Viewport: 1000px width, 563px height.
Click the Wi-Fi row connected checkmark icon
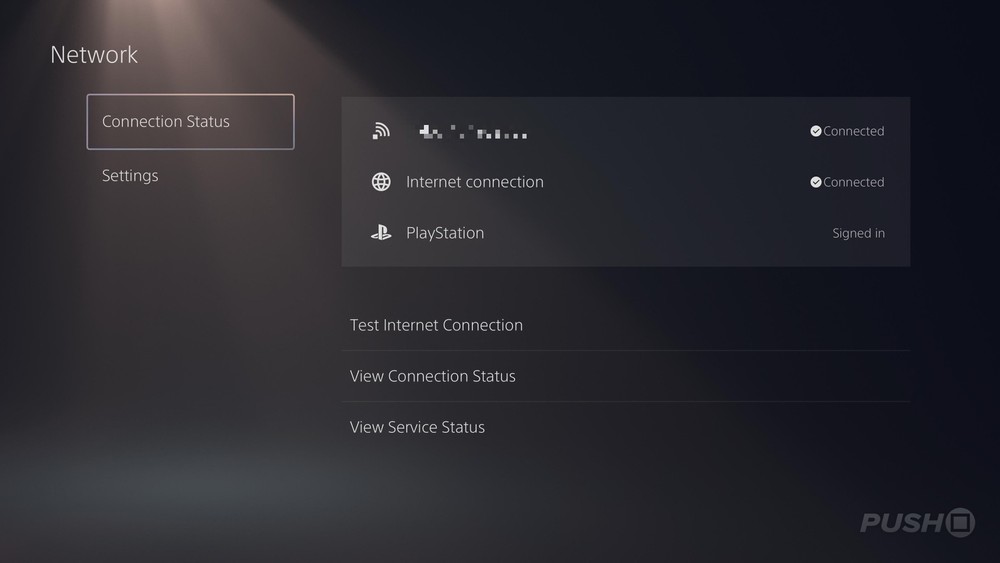(816, 131)
